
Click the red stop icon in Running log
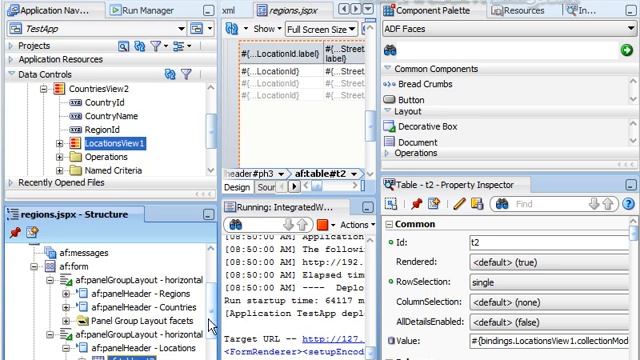click(x=322, y=224)
